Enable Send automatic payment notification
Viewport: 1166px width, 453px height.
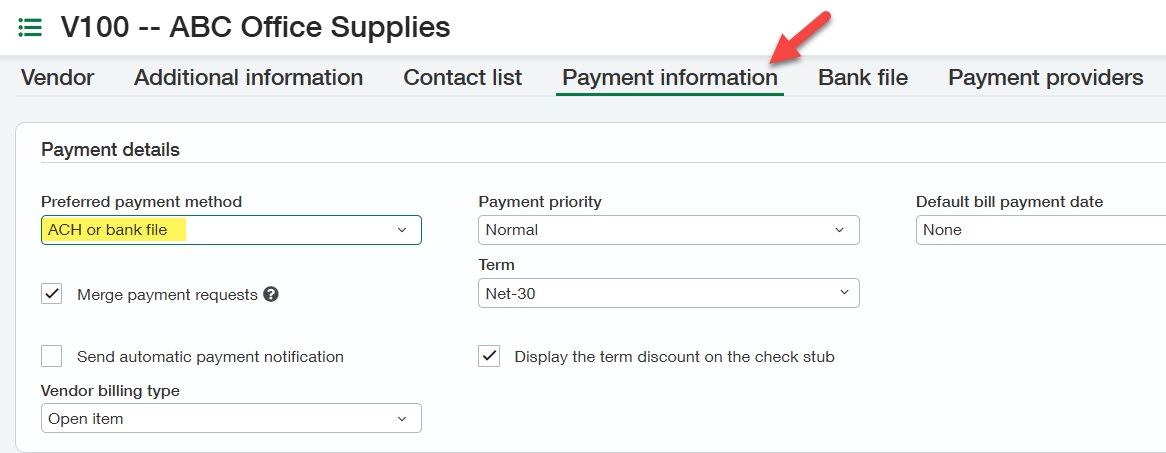52,356
